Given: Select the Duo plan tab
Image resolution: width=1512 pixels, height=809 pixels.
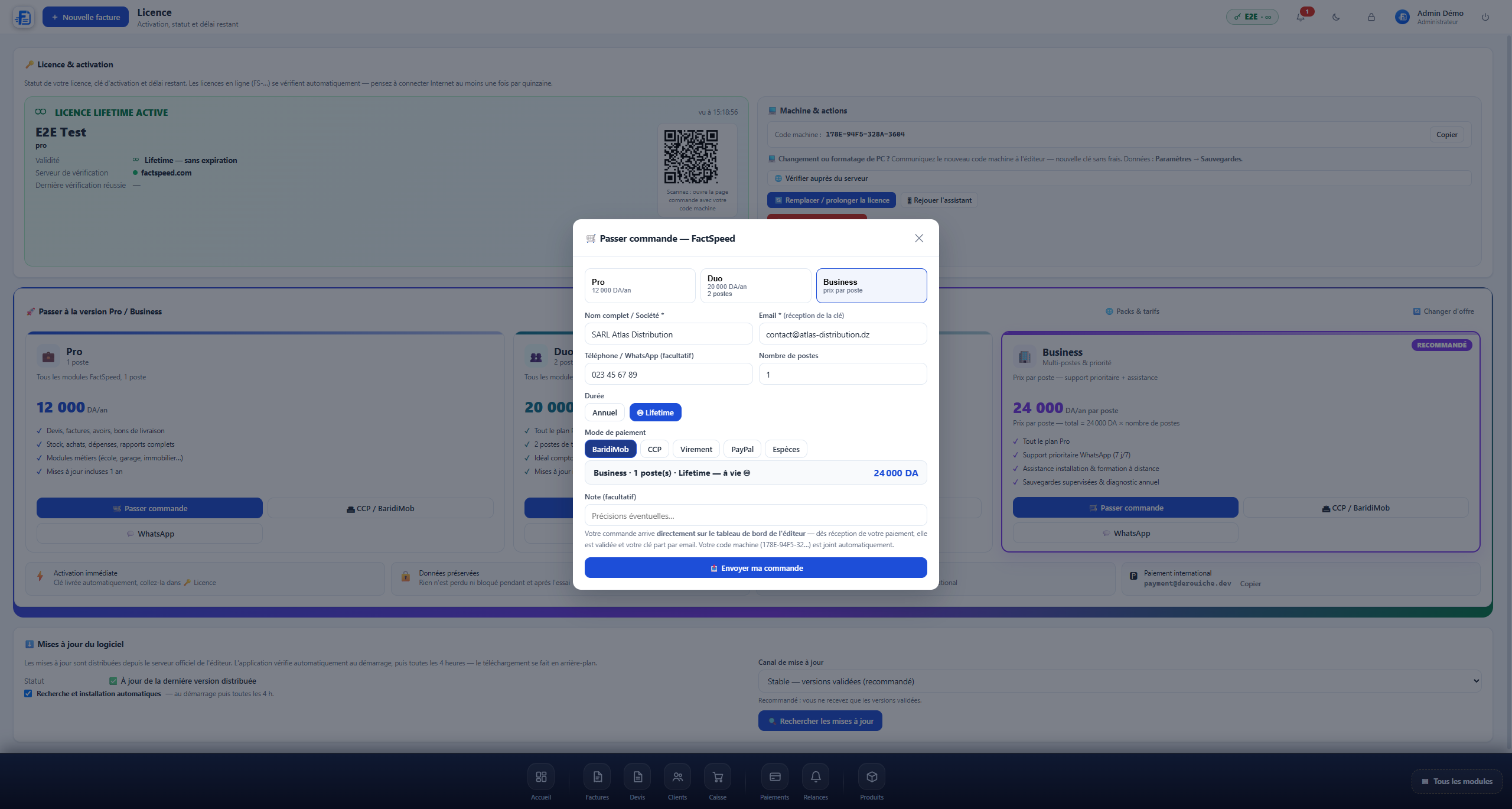Looking at the screenshot, I should coord(755,285).
